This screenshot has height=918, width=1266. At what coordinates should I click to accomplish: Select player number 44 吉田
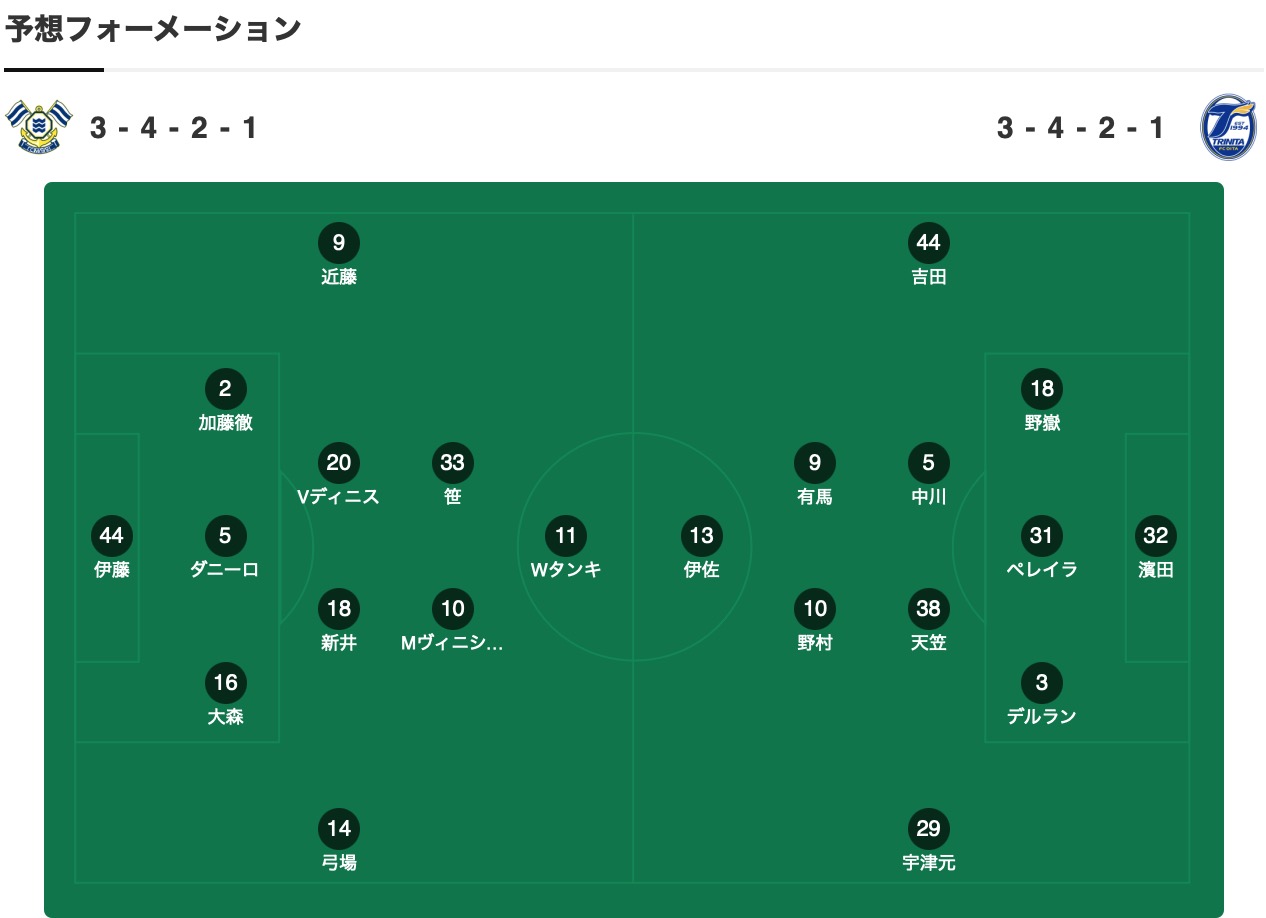tap(929, 256)
